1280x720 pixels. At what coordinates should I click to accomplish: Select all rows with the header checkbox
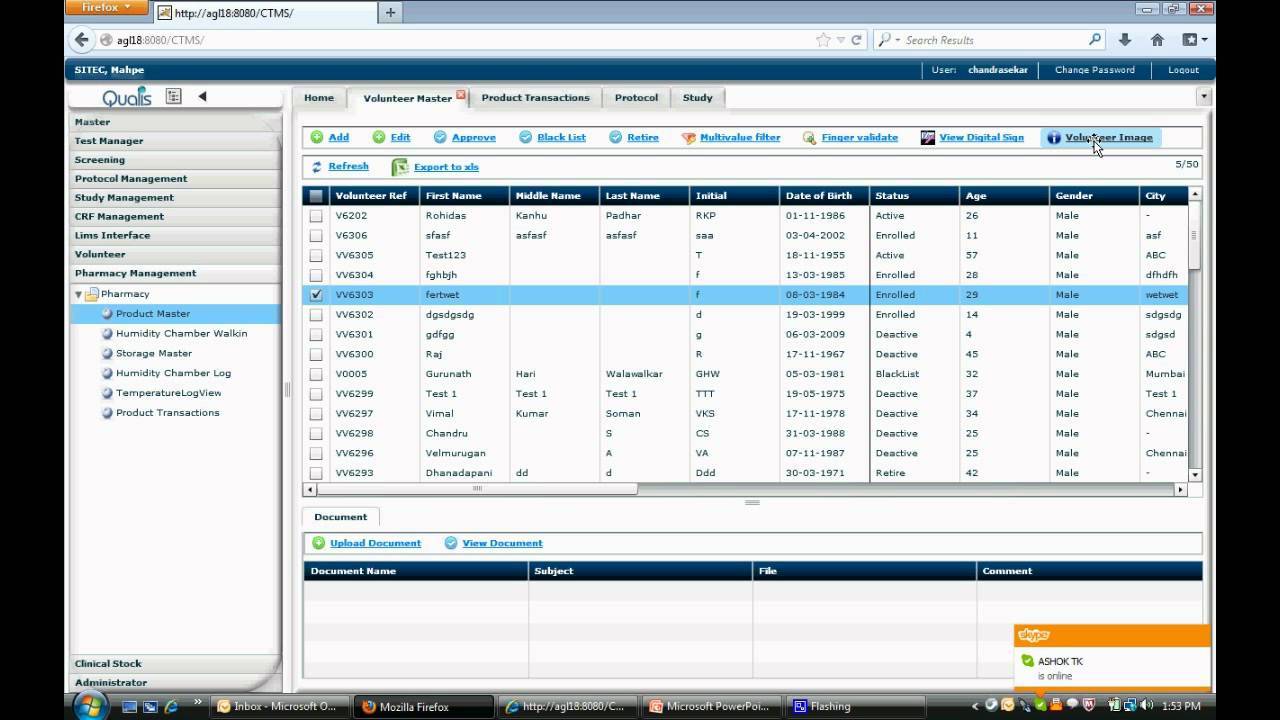click(314, 195)
